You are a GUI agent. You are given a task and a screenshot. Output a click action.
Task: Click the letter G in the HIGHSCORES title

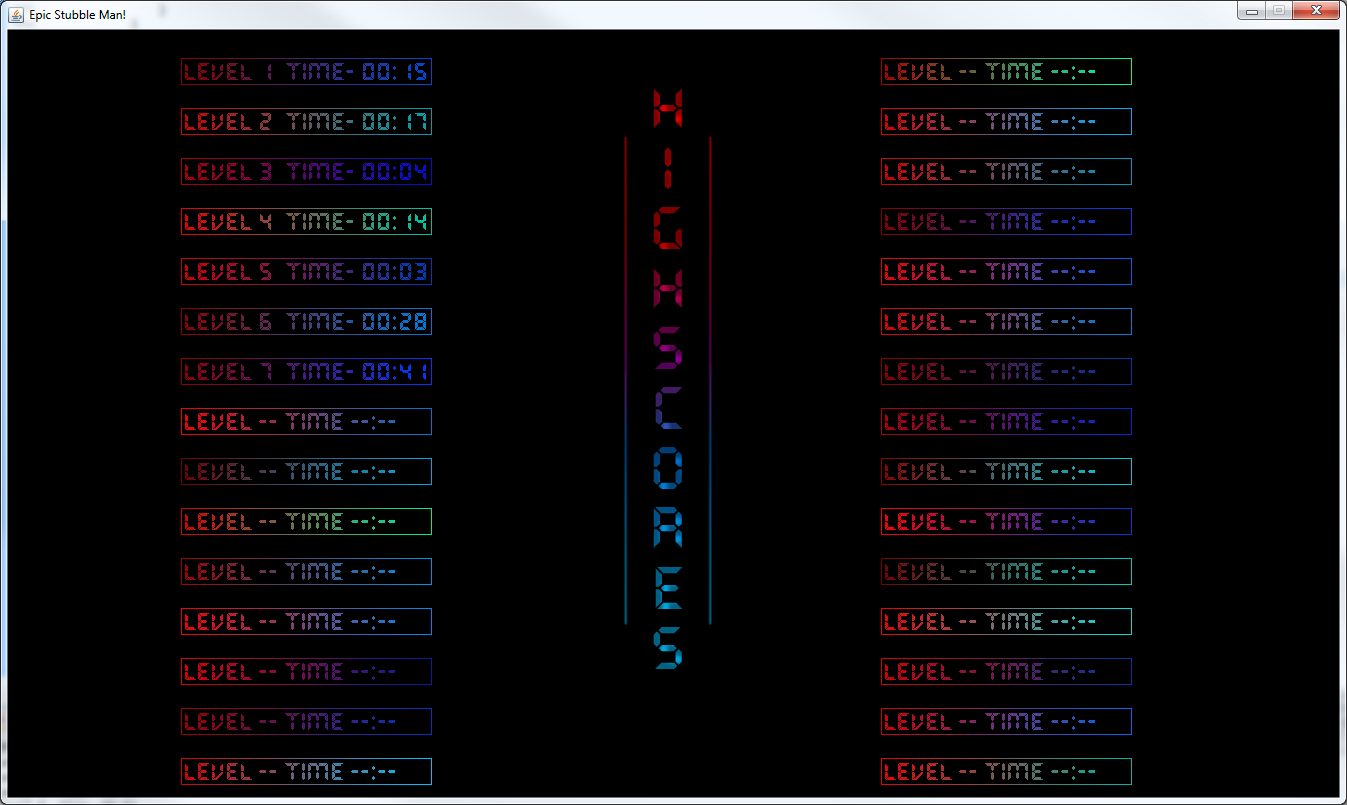(x=667, y=229)
